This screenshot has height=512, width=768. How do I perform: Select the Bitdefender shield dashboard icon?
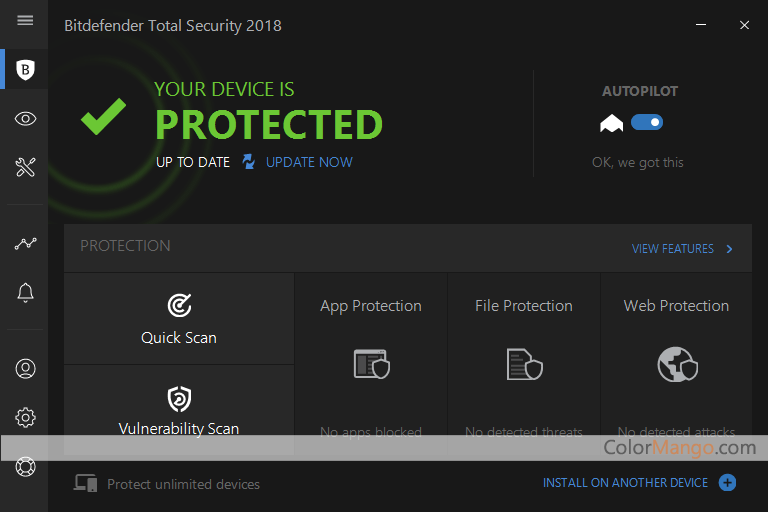pyautogui.click(x=25, y=70)
